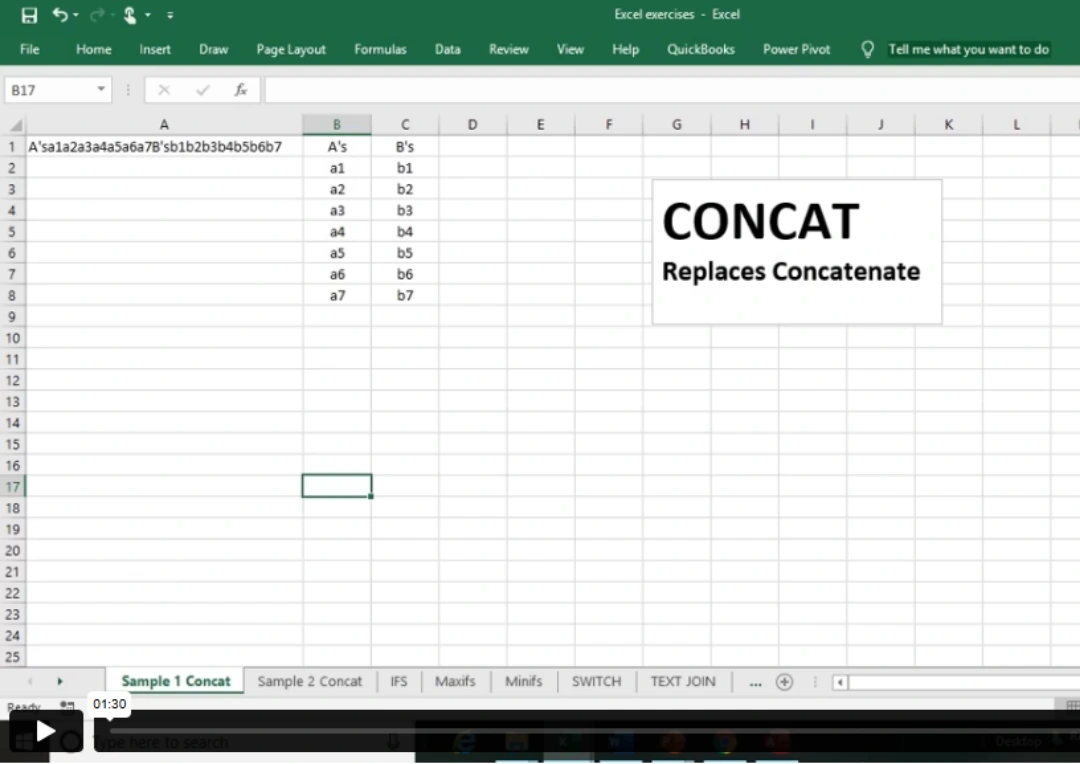Open Customize Quick Access Toolbar dropdown
The width and height of the screenshot is (1080, 764).
(x=170, y=15)
